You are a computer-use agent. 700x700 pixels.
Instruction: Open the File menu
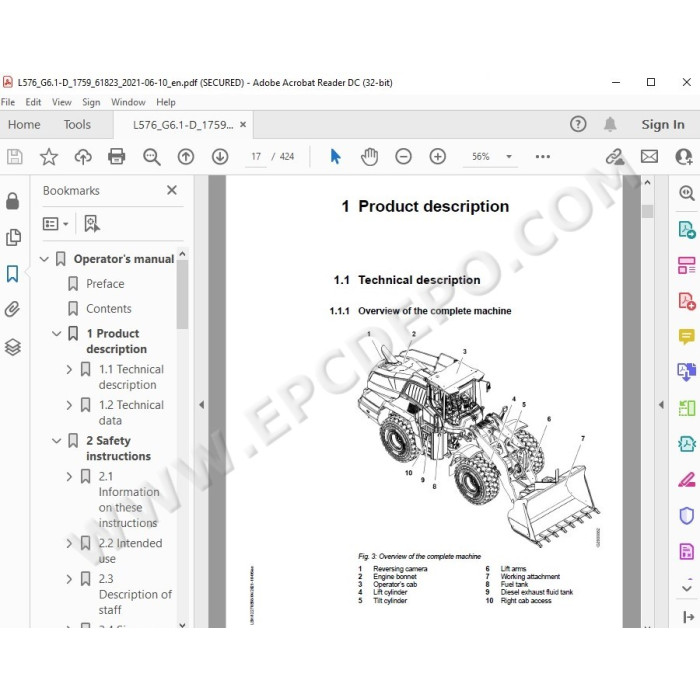point(8,102)
